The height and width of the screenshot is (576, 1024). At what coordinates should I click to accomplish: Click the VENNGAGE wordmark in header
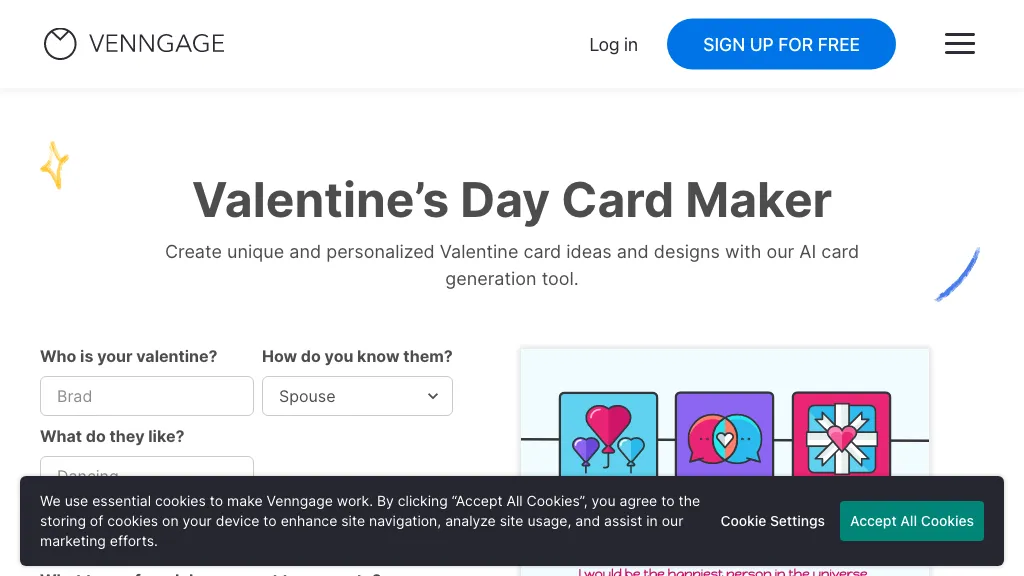(x=156, y=44)
